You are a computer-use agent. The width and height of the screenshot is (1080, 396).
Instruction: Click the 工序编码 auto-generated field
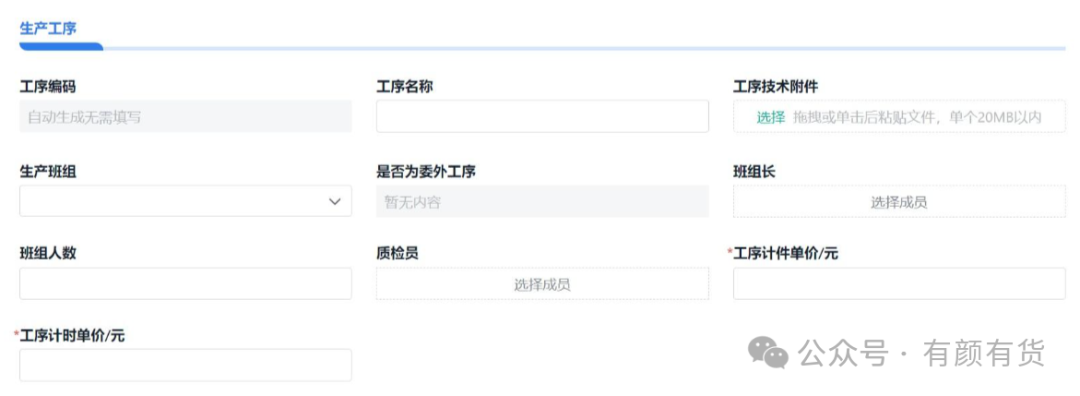click(x=185, y=116)
